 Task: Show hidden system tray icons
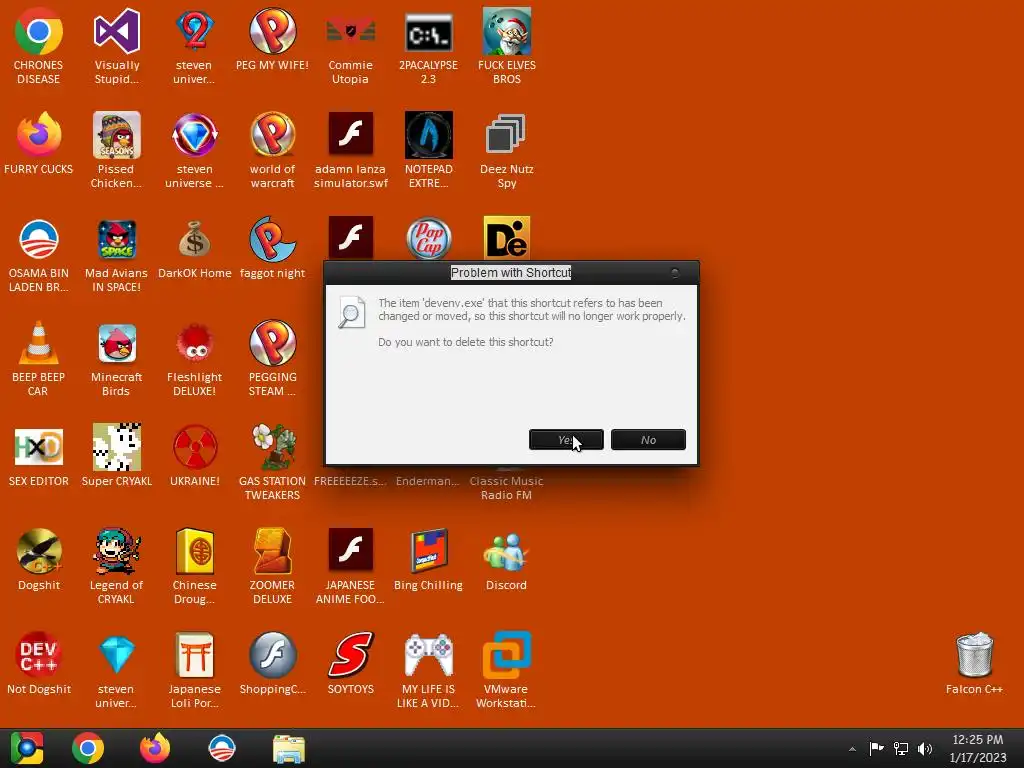852,749
